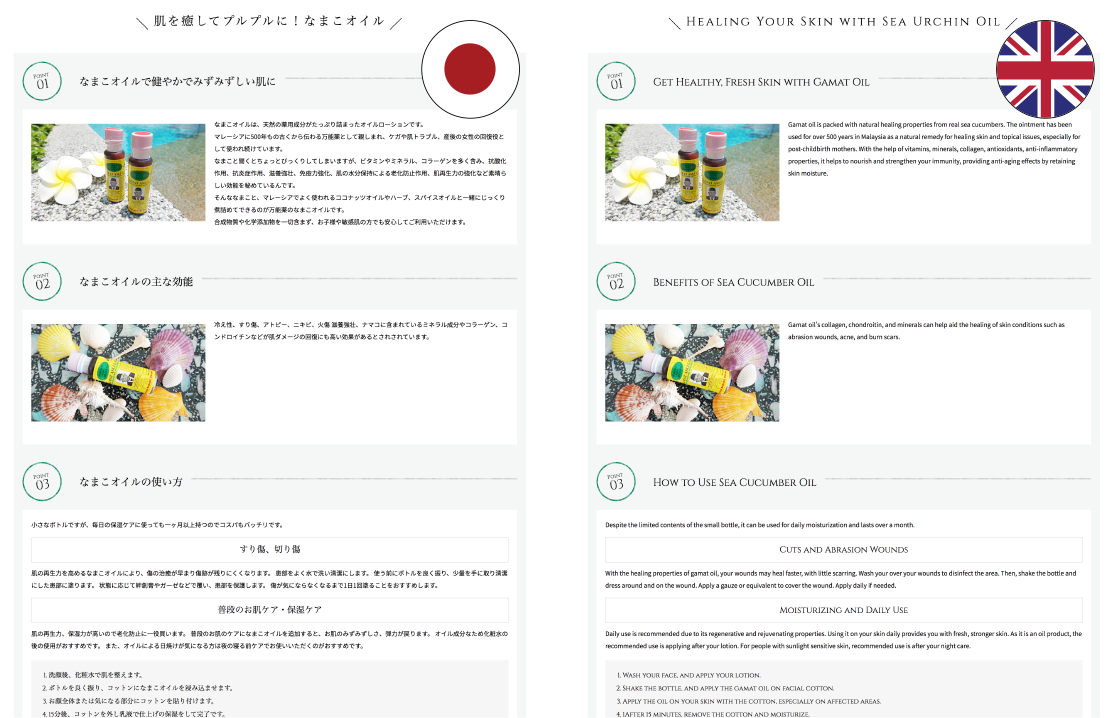
Task: Open the seashells bottle photo in the Japanese column
Action: click(x=118, y=373)
